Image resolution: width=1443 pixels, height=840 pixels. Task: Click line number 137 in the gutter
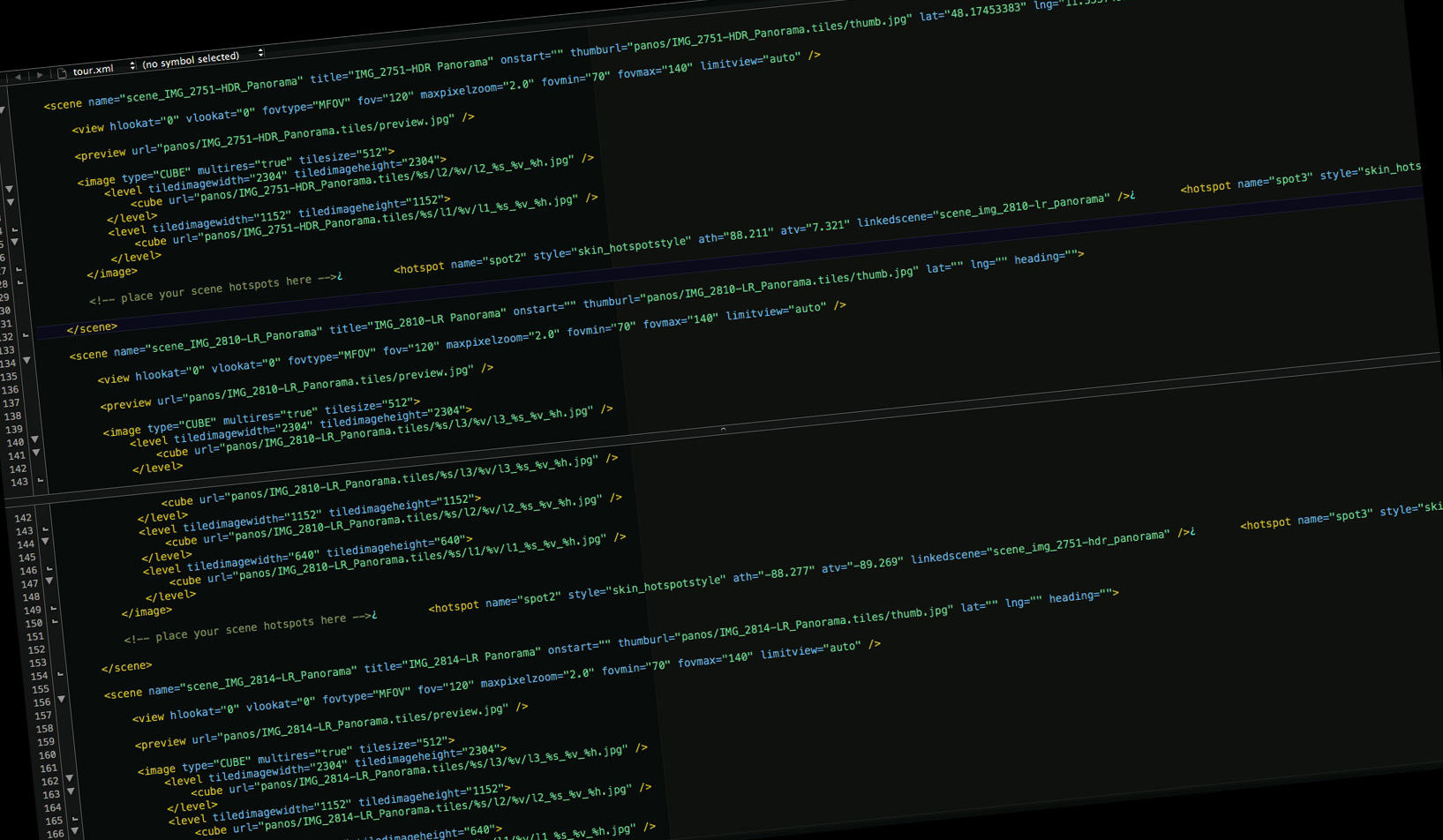[11, 402]
